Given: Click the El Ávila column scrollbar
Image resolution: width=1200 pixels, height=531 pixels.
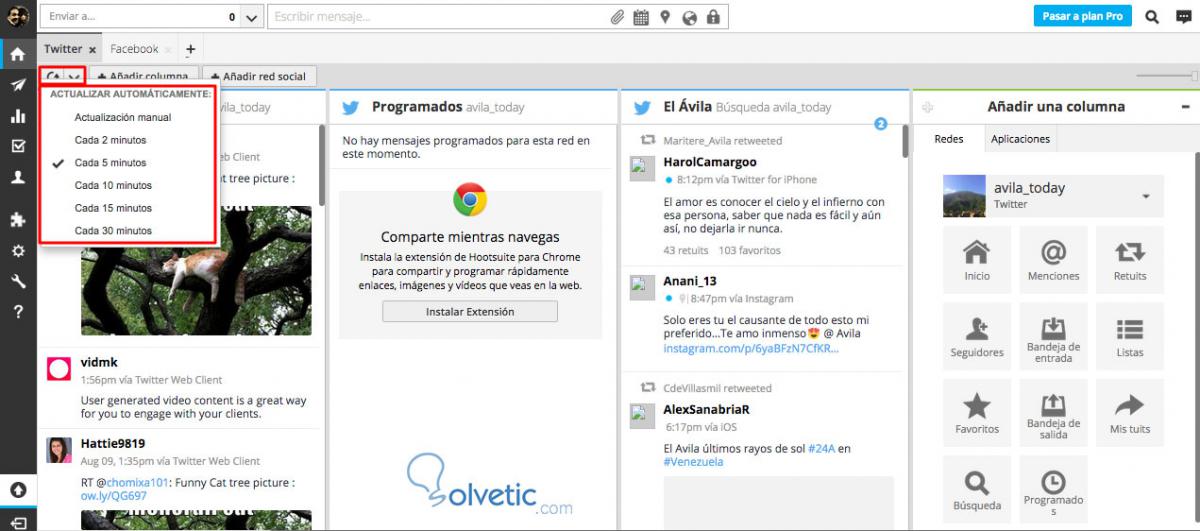Looking at the screenshot, I should click(905, 140).
